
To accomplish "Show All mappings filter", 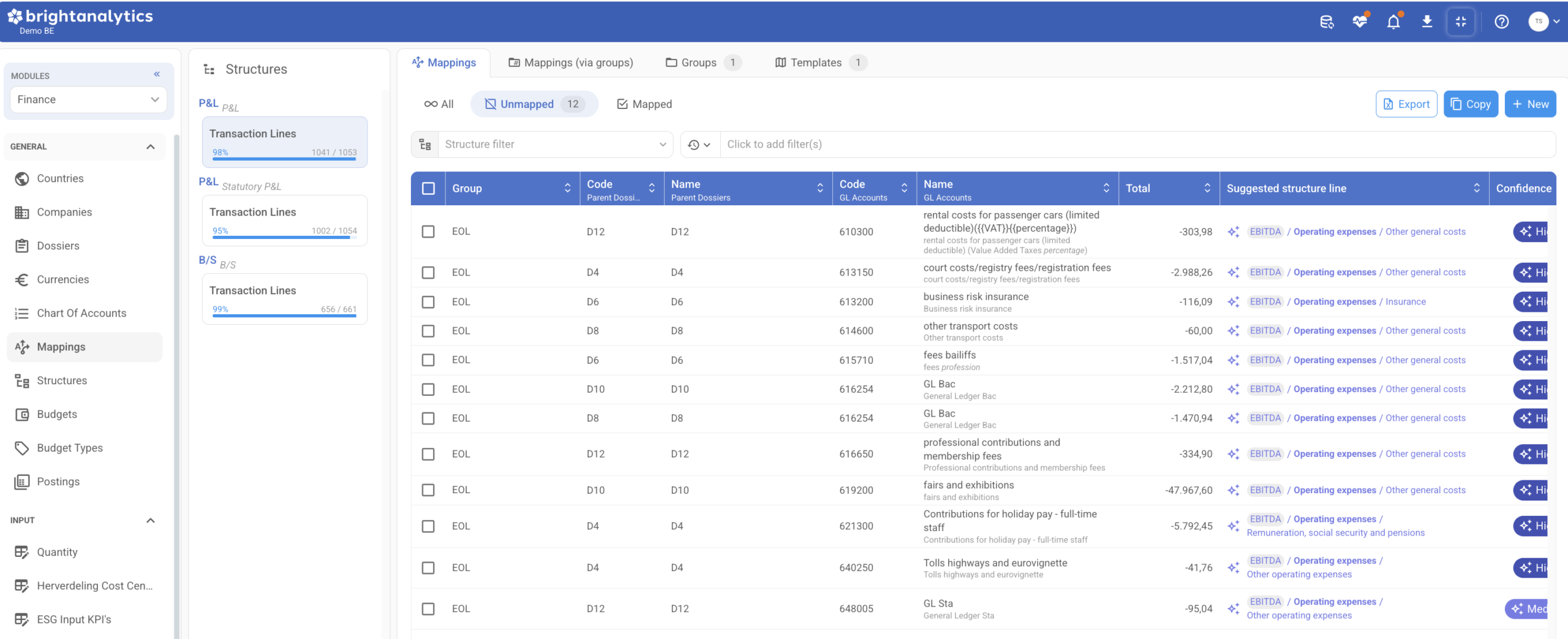I will 439,104.
